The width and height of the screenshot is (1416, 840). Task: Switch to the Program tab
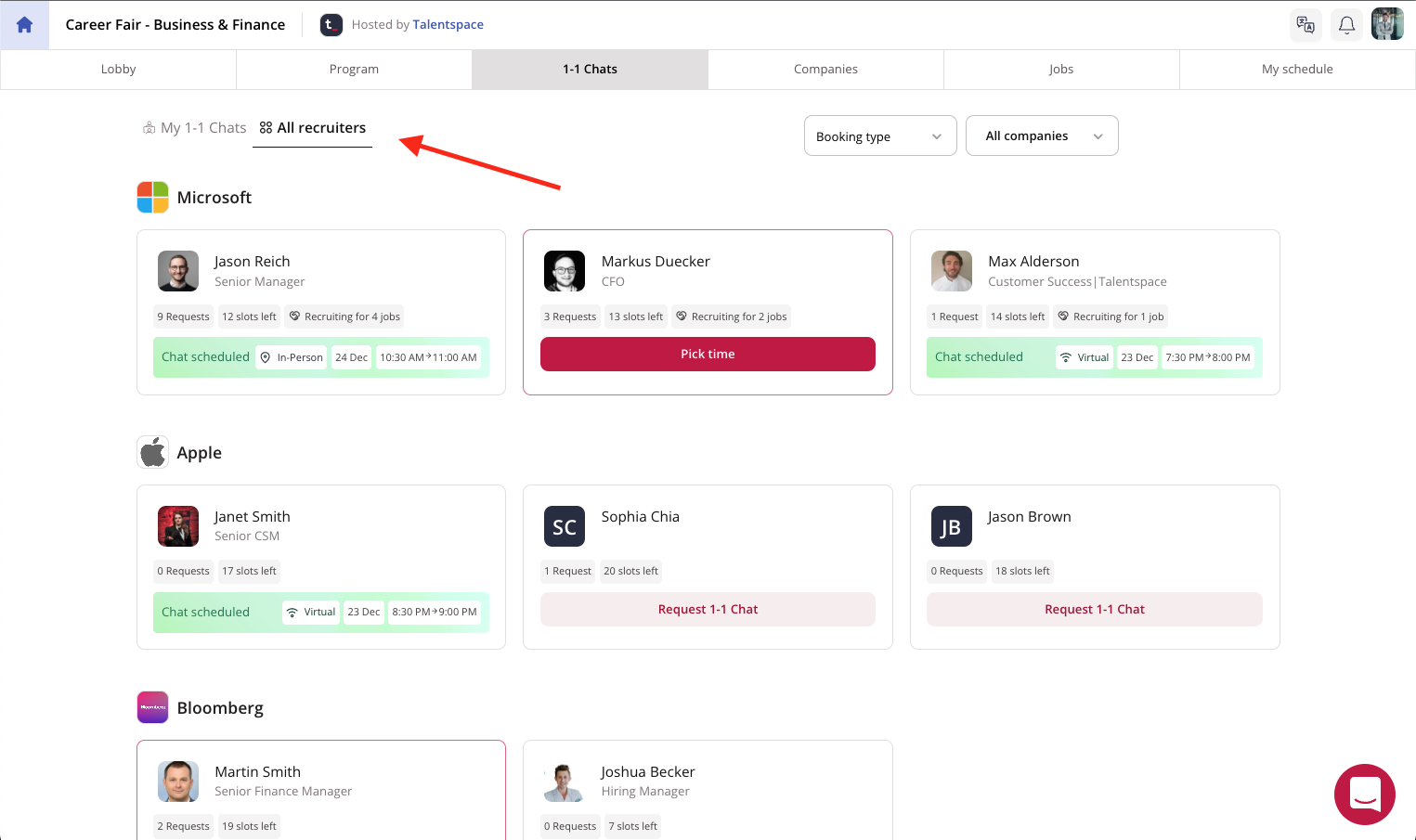click(354, 70)
